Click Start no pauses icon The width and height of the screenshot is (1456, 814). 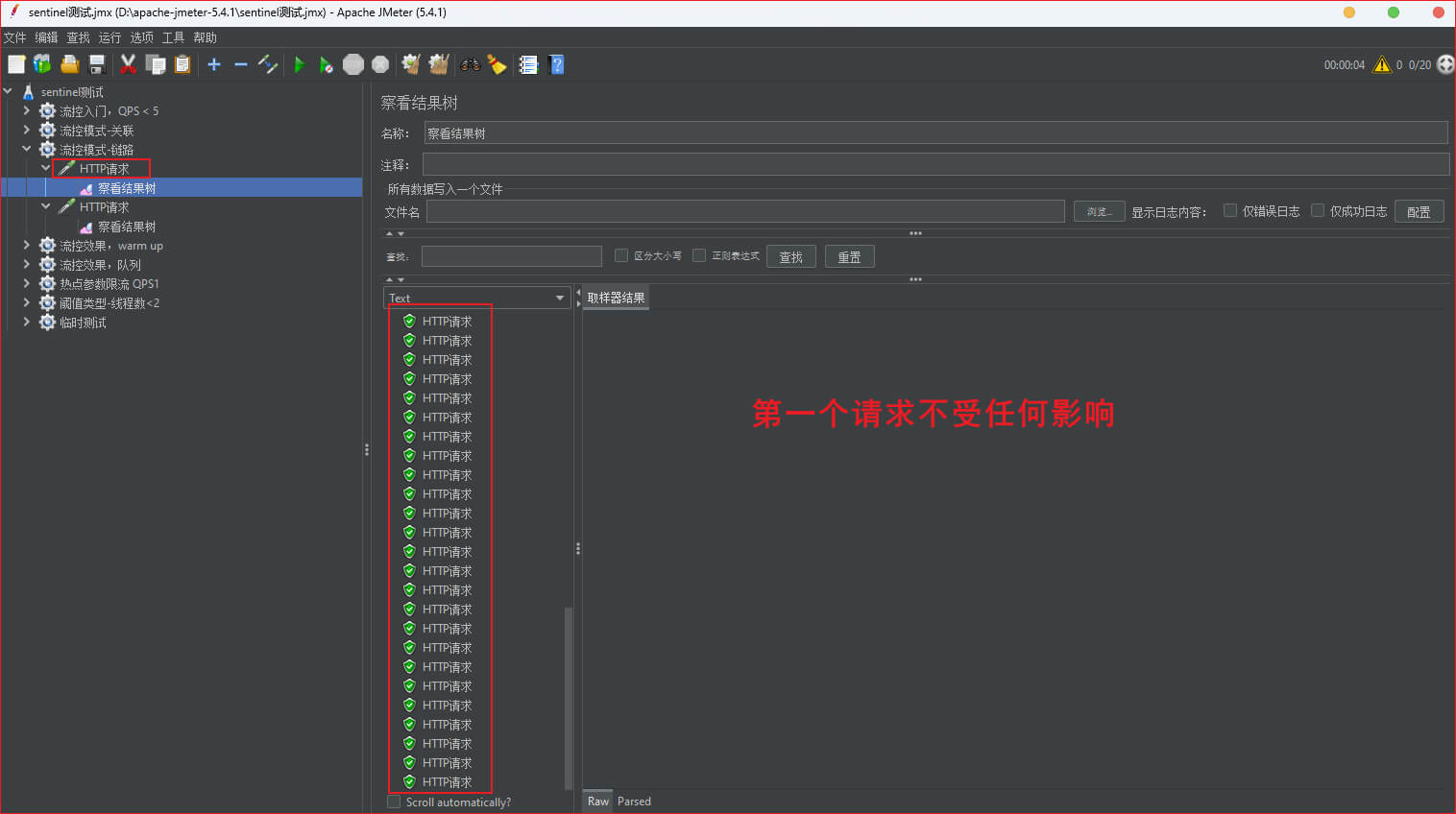[x=326, y=64]
